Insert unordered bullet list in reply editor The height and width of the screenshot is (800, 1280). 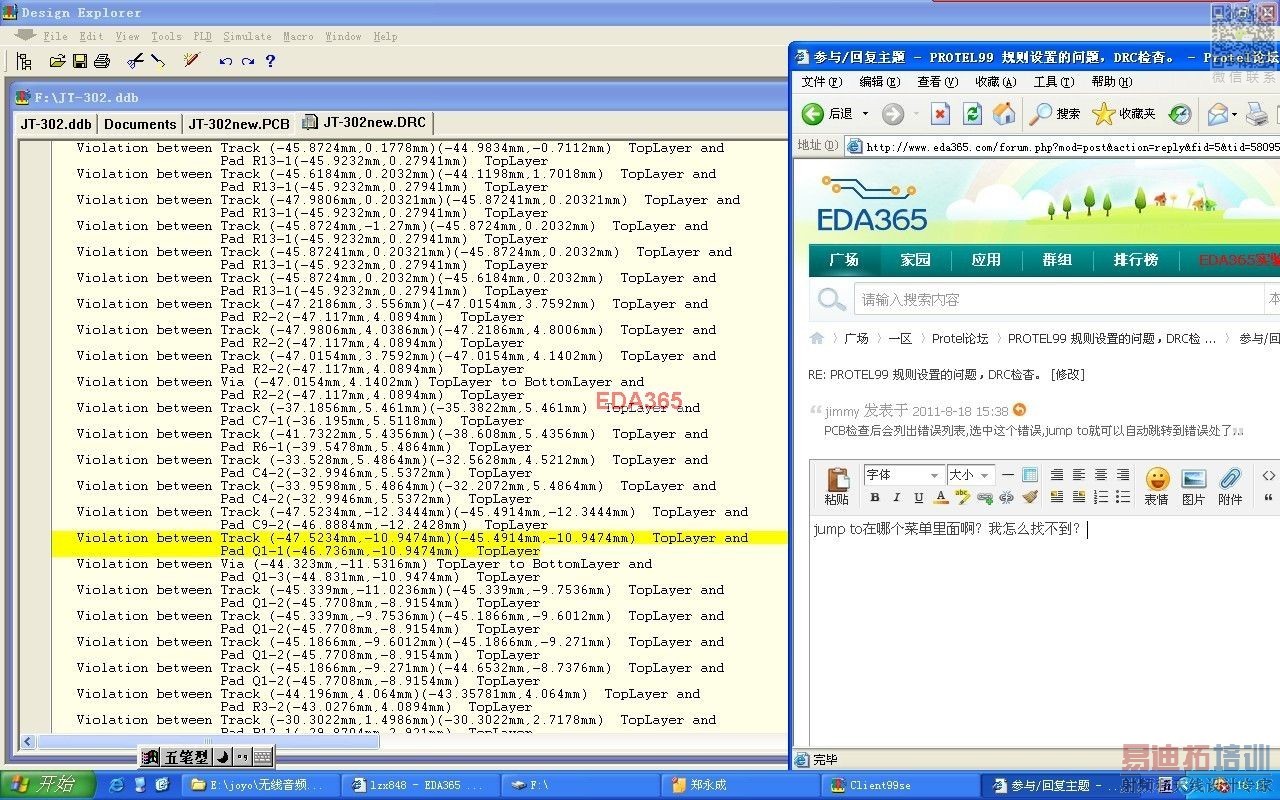point(1123,497)
